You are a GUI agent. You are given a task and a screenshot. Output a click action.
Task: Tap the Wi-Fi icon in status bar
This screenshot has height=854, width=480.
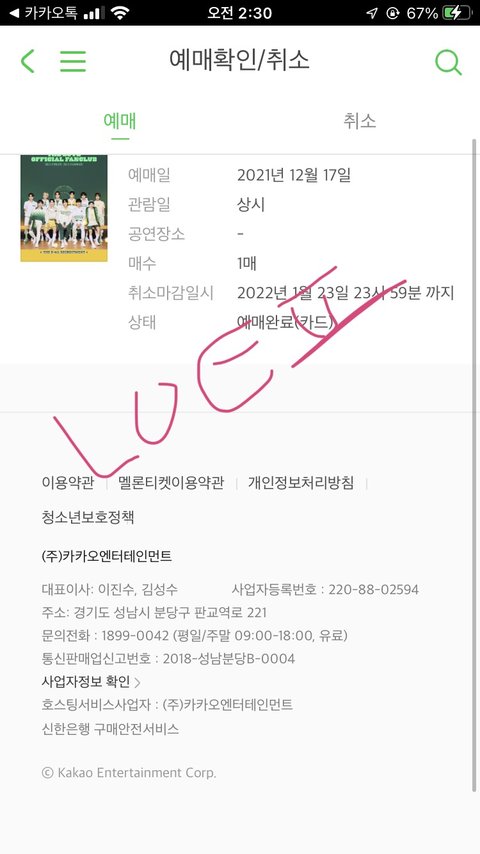(x=120, y=13)
